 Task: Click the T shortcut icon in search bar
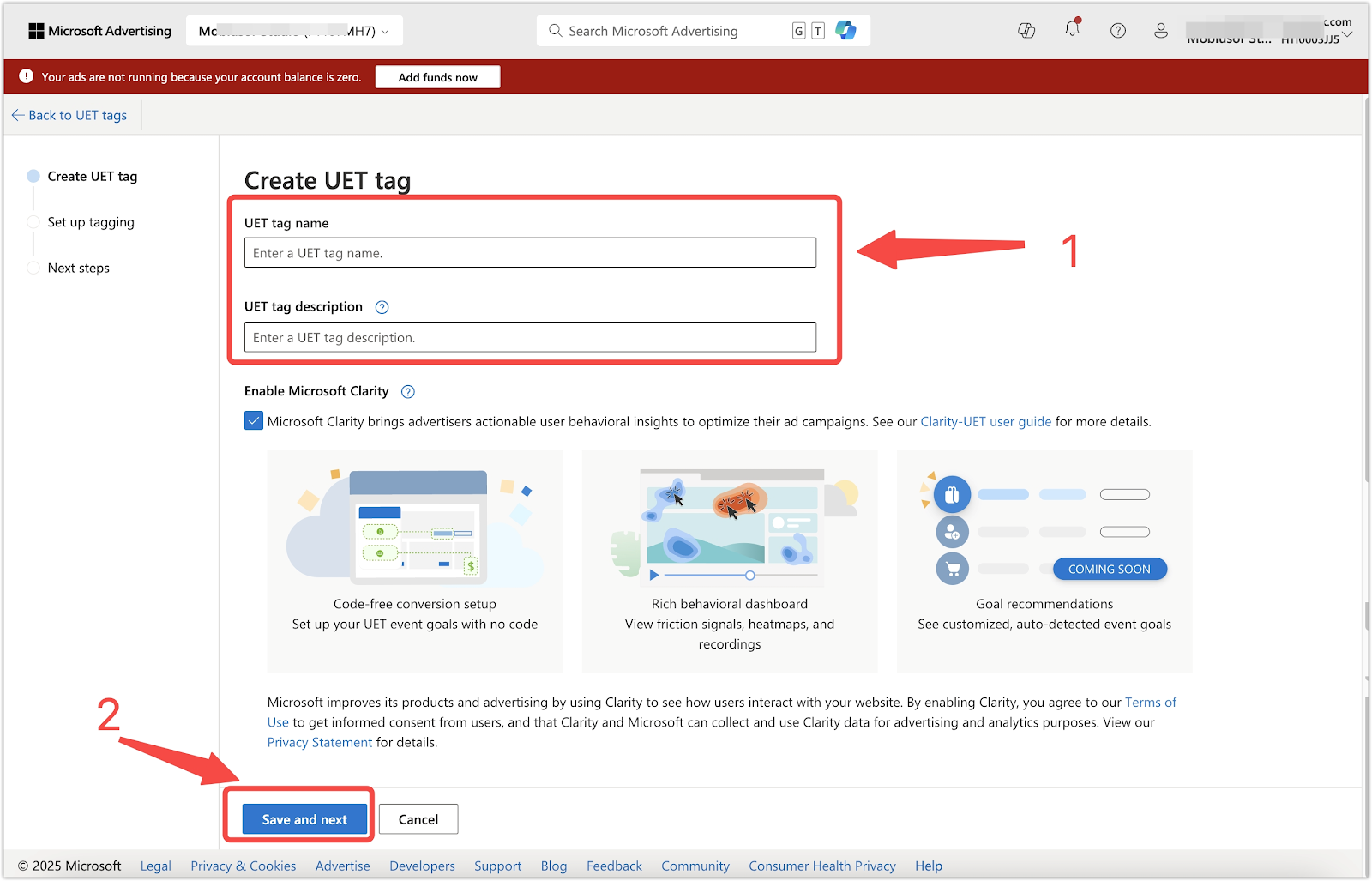coord(818,31)
